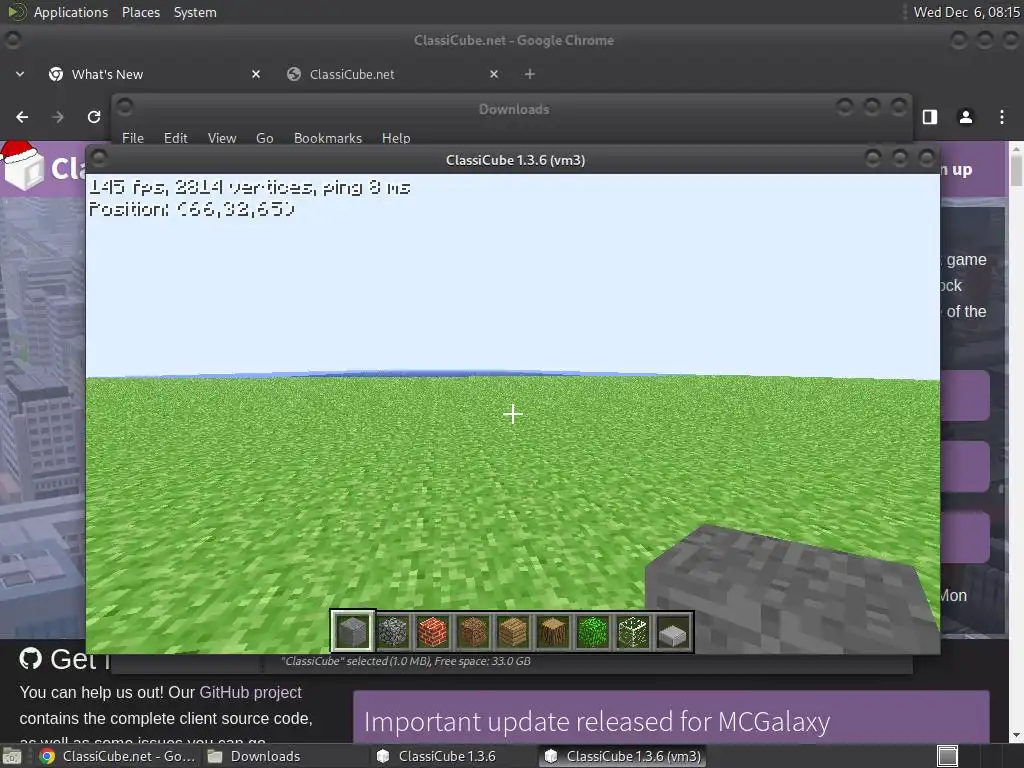The image size is (1024, 768).
Task: Expand Chrome tab search chevron
Action: [x=20, y=74]
